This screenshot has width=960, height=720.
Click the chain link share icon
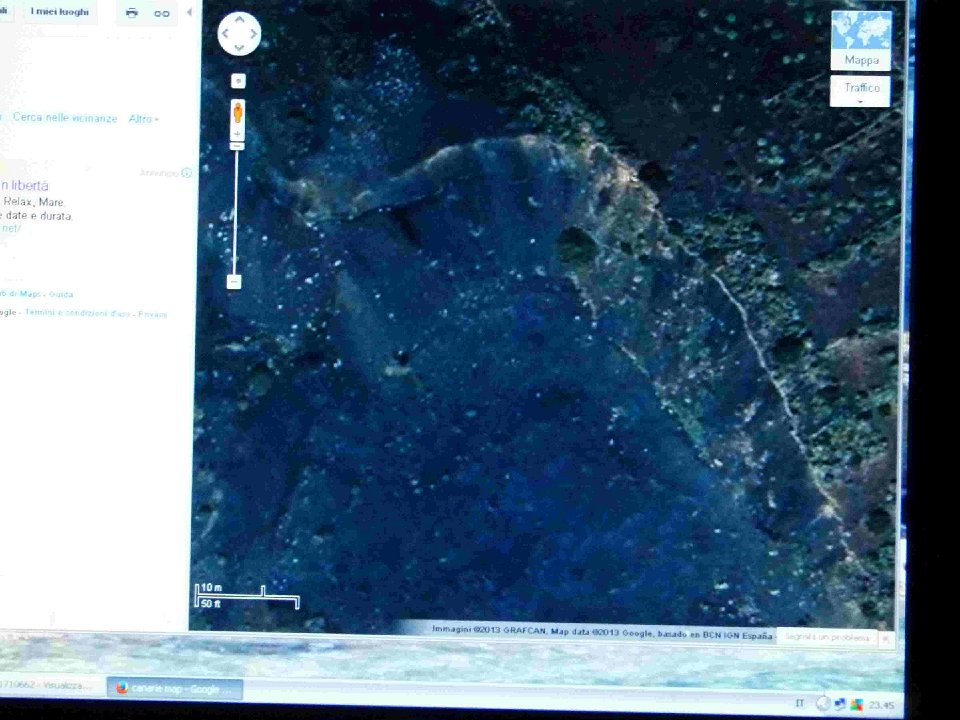[x=162, y=13]
